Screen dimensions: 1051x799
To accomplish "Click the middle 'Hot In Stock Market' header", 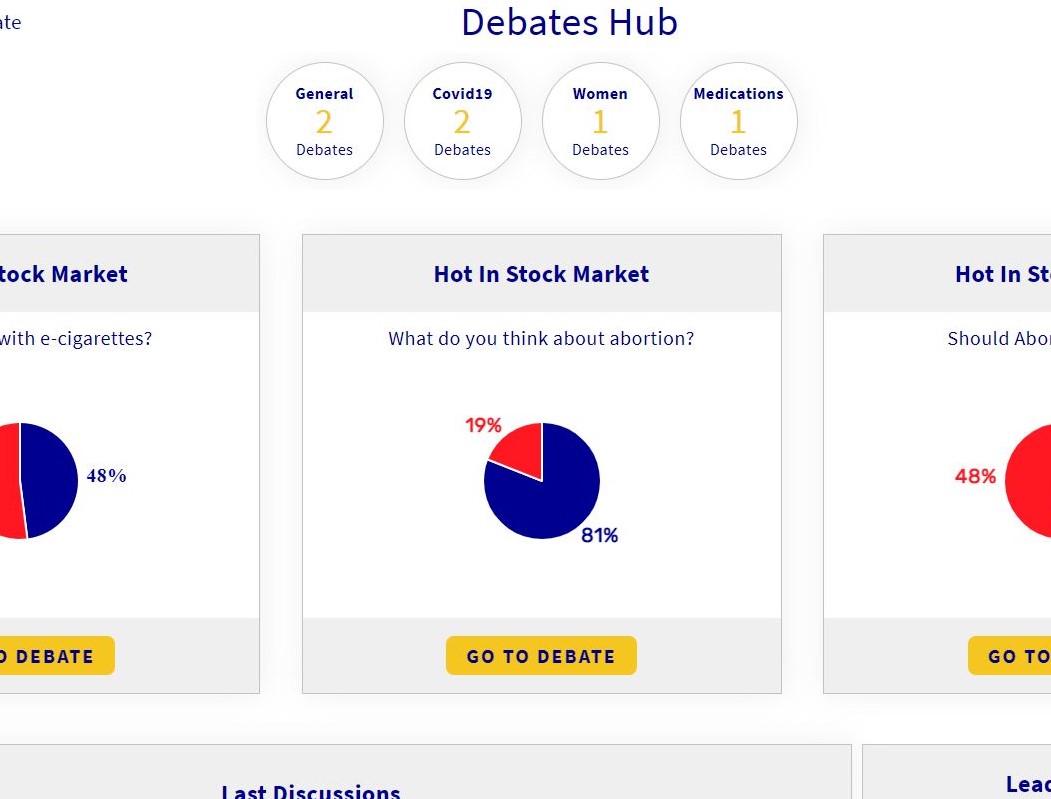I will (541, 274).
